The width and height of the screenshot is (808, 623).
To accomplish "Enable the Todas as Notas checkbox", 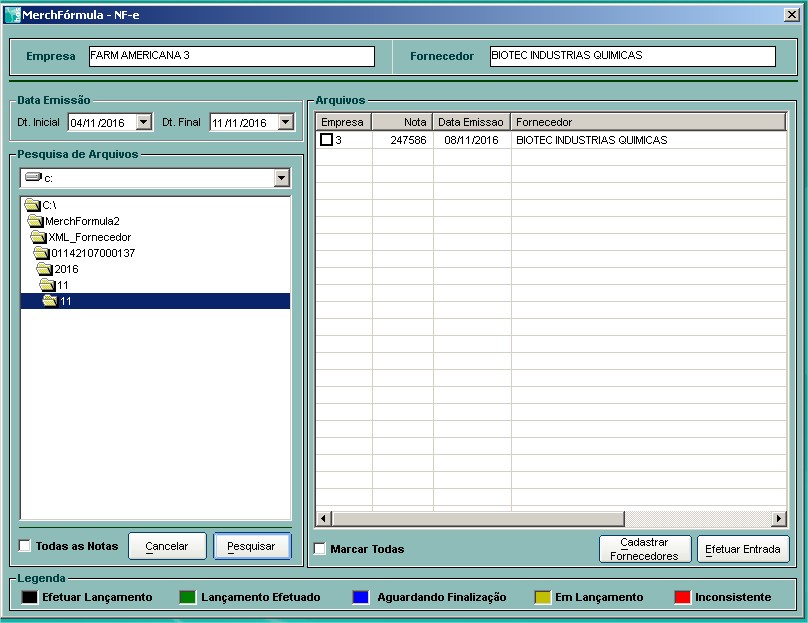I will (25, 546).
